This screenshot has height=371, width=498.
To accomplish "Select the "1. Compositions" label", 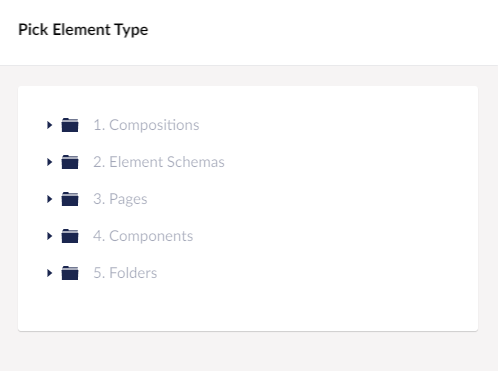I will (x=146, y=125).
